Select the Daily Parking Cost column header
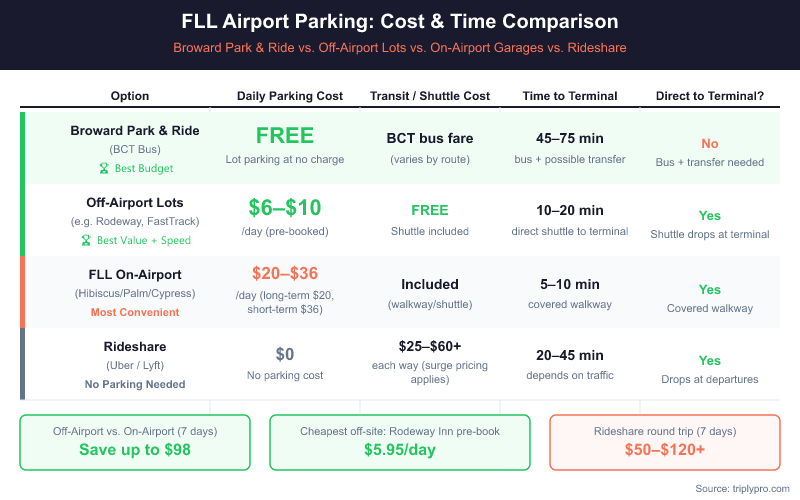The image size is (800, 500). click(290, 96)
